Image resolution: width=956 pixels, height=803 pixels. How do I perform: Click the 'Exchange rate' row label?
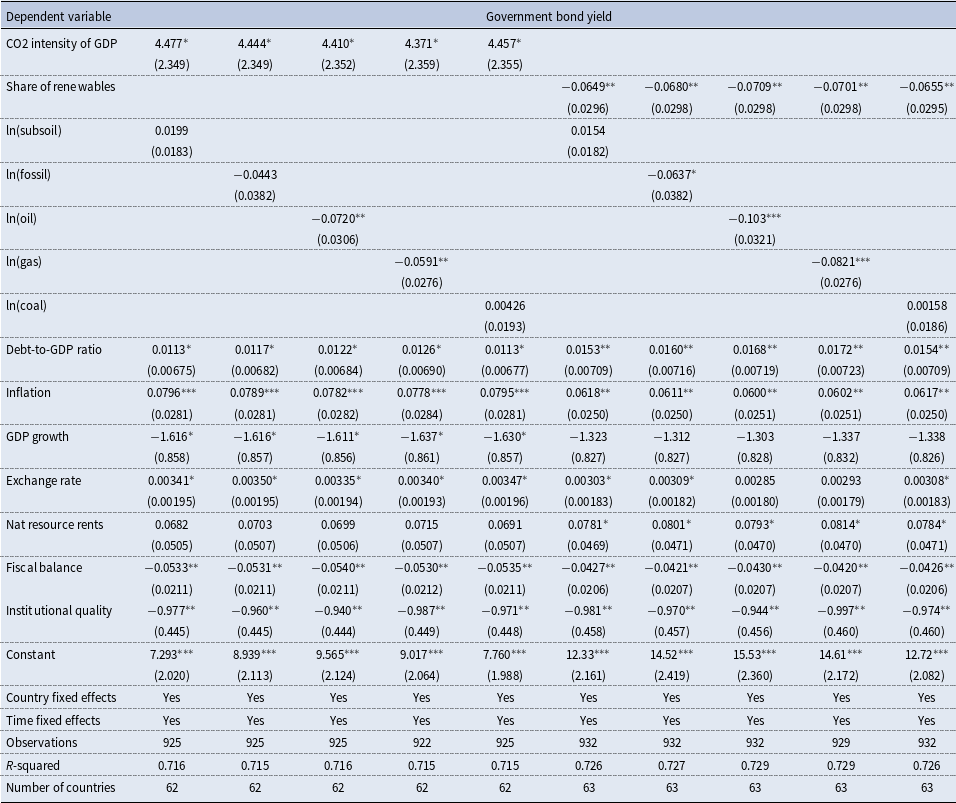(43, 480)
